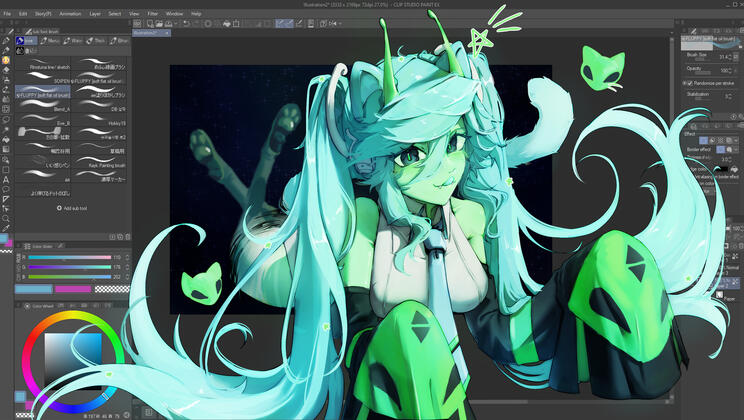Choose the Rinotuna line/sketch brush
Image resolution: width=744 pixels, height=420 pixels.
coord(43,64)
